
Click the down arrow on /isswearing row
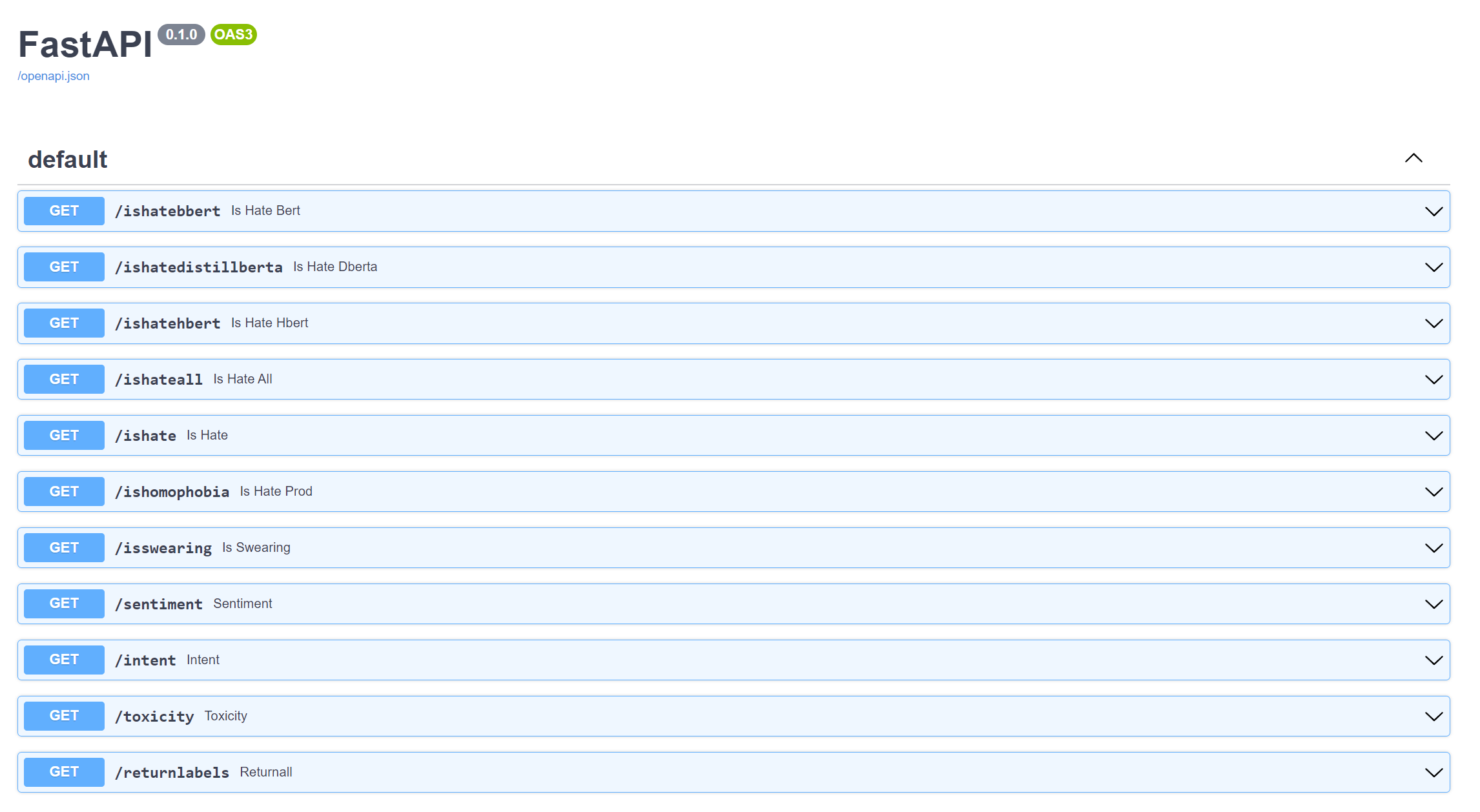1434,549
